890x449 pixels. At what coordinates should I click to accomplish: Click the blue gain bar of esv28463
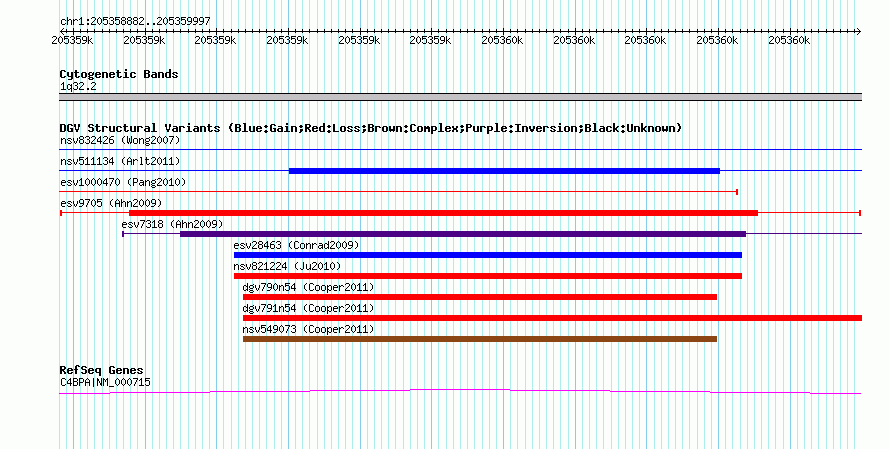[488, 255]
